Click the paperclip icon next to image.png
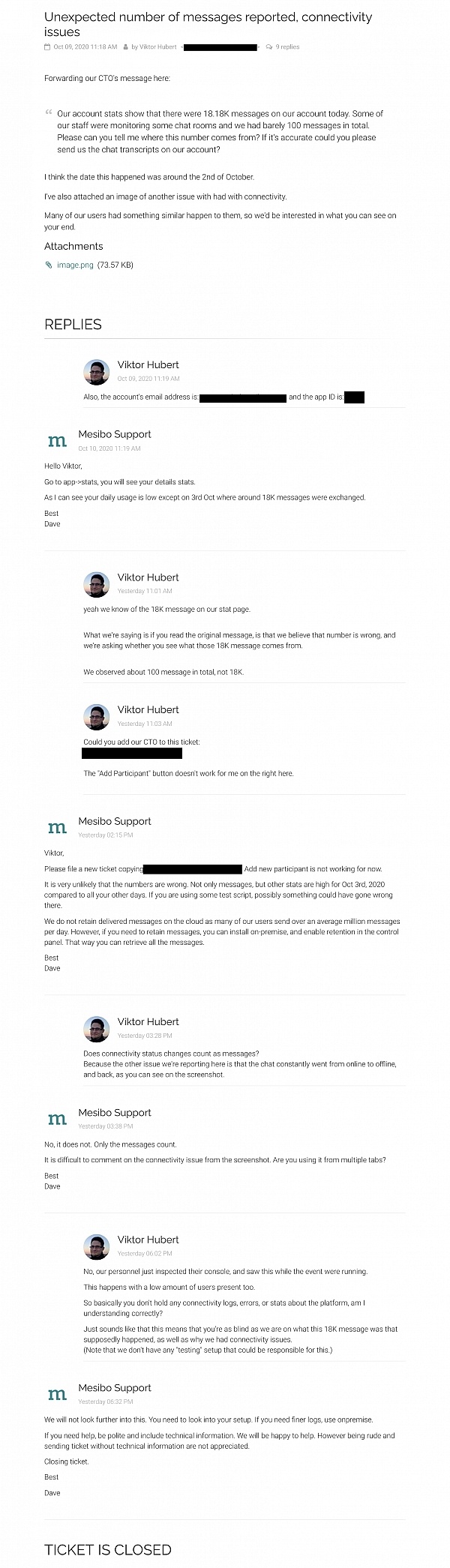This screenshot has width=450, height=1568. [x=49, y=265]
